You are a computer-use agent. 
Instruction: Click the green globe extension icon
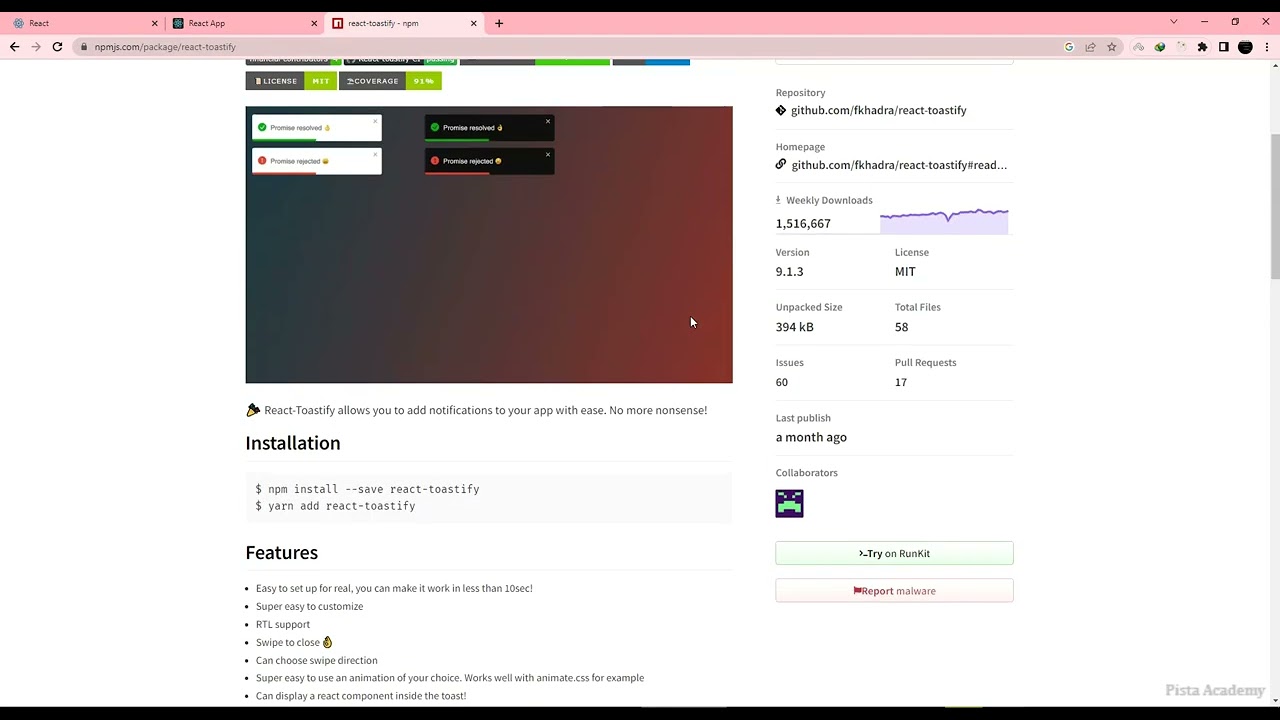(1160, 47)
